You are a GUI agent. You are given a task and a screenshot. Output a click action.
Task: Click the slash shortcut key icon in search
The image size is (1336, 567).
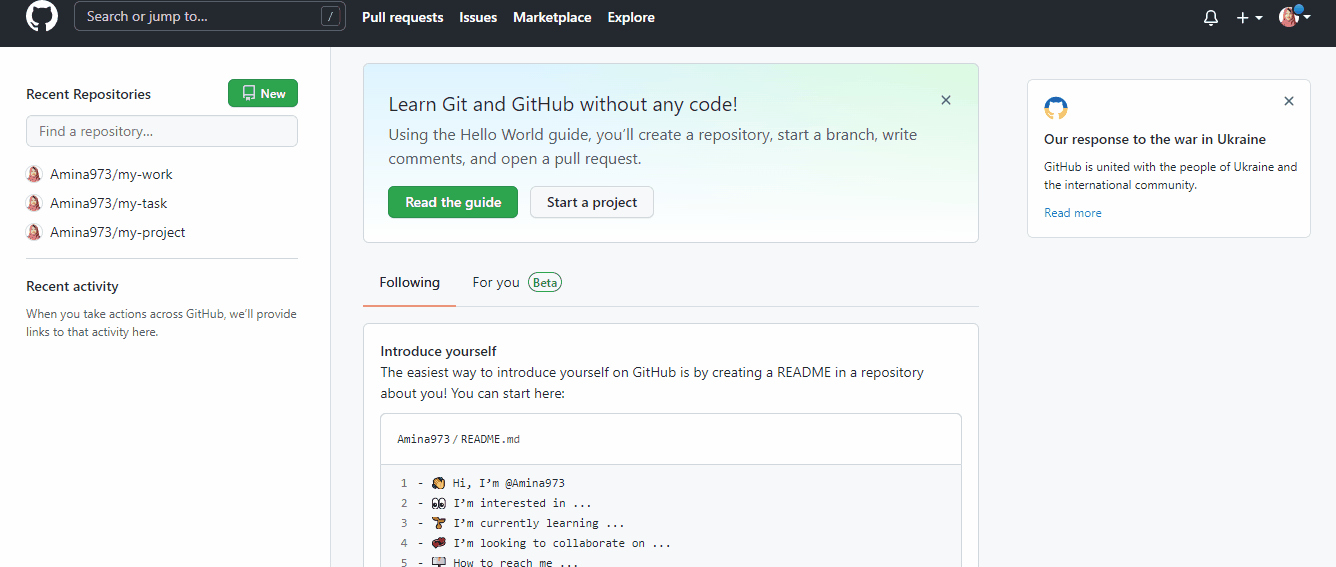[330, 17]
